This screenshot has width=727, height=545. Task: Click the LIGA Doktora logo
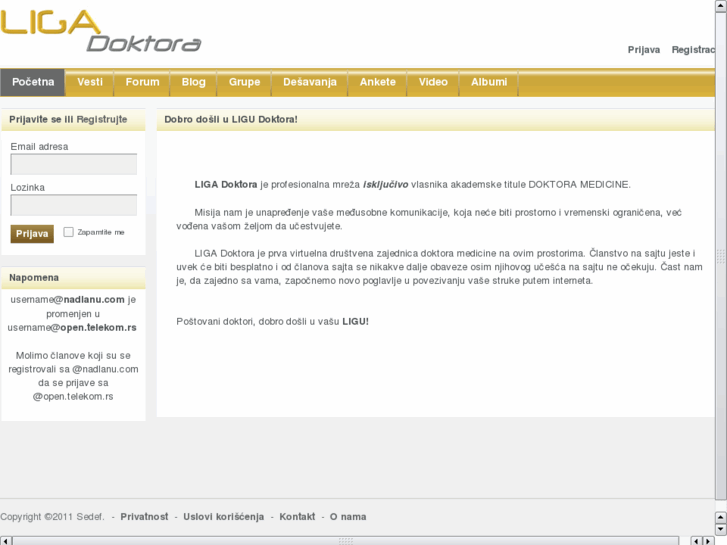tap(101, 31)
